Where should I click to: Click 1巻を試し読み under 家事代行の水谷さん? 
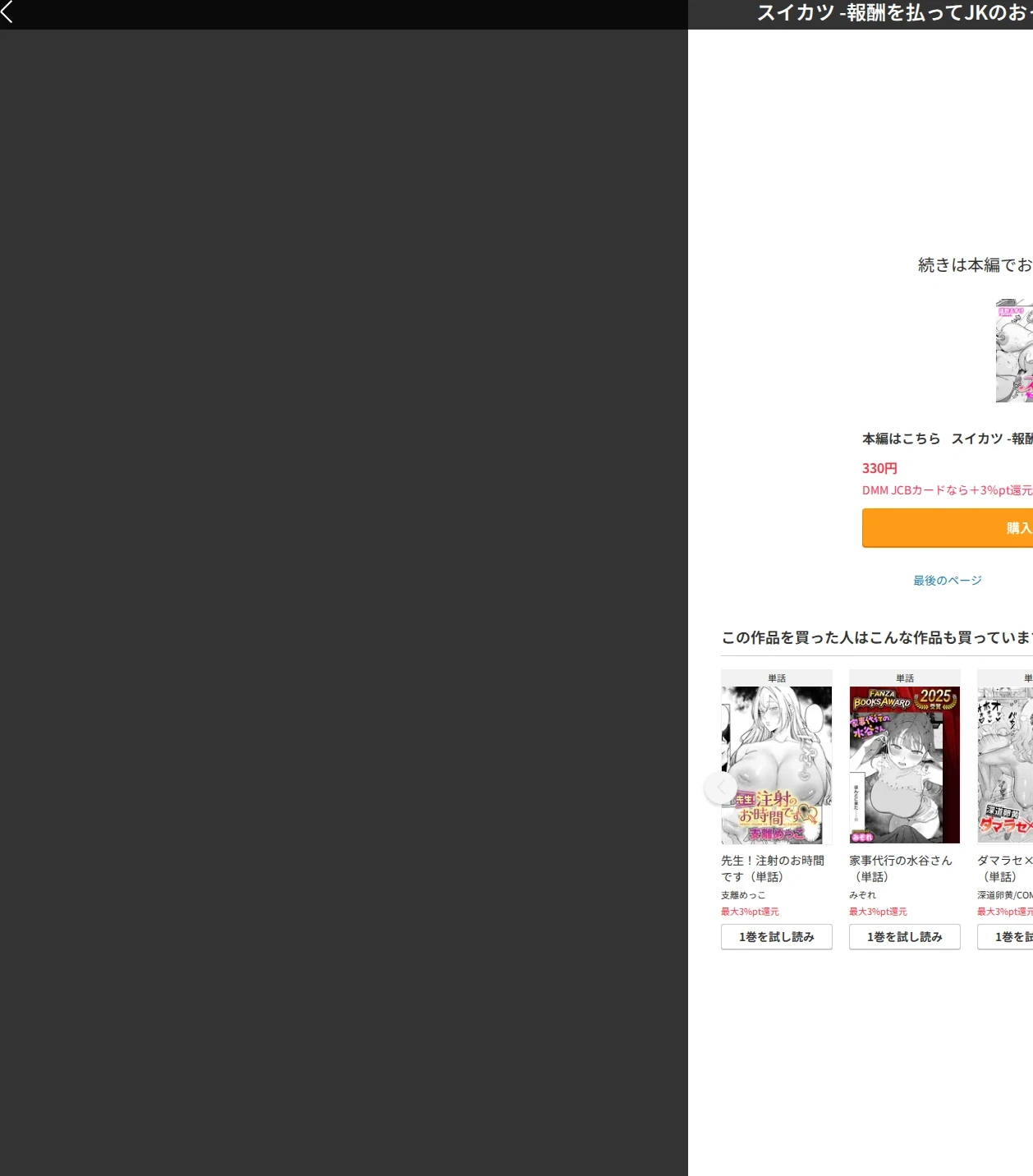905,937
